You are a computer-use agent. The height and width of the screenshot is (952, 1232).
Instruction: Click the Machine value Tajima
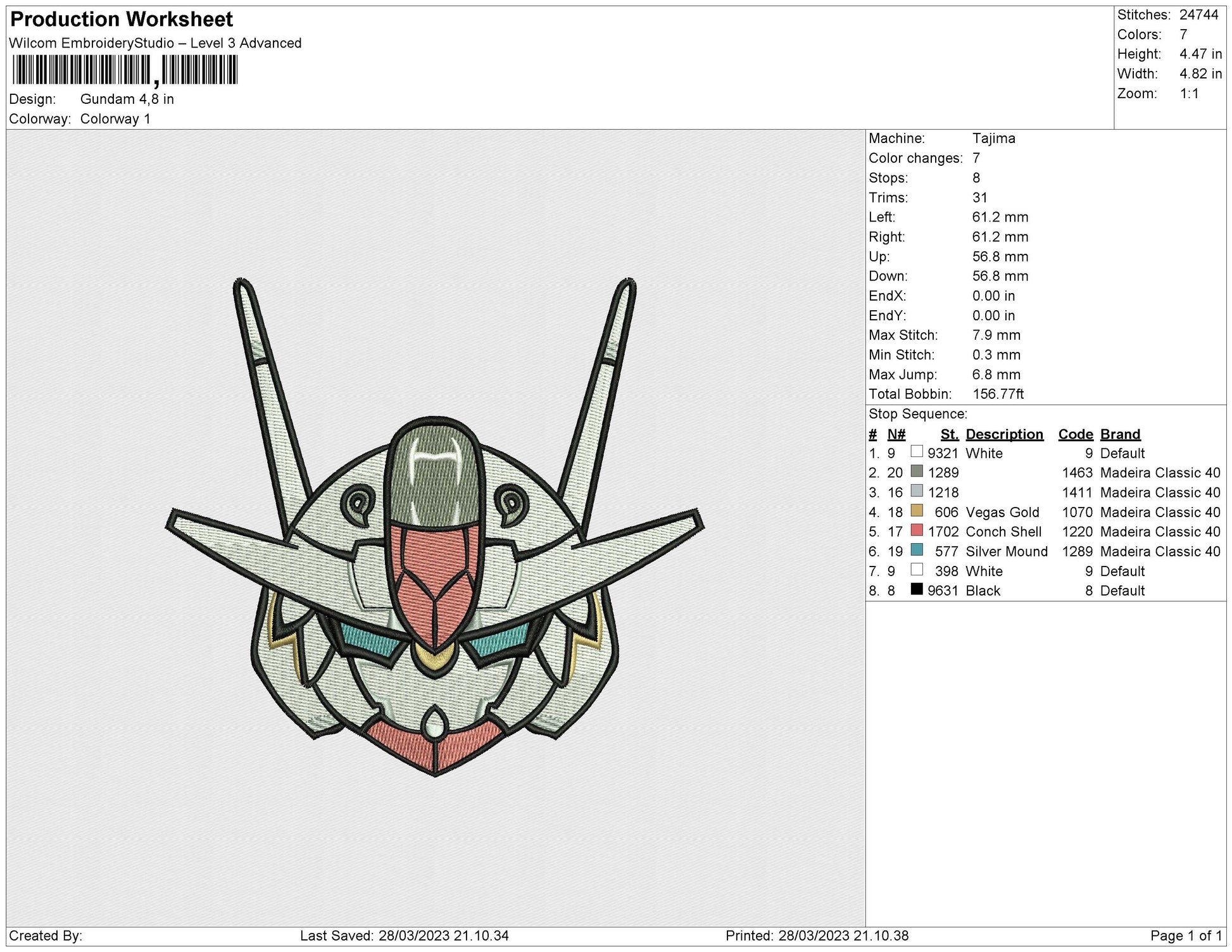(993, 139)
